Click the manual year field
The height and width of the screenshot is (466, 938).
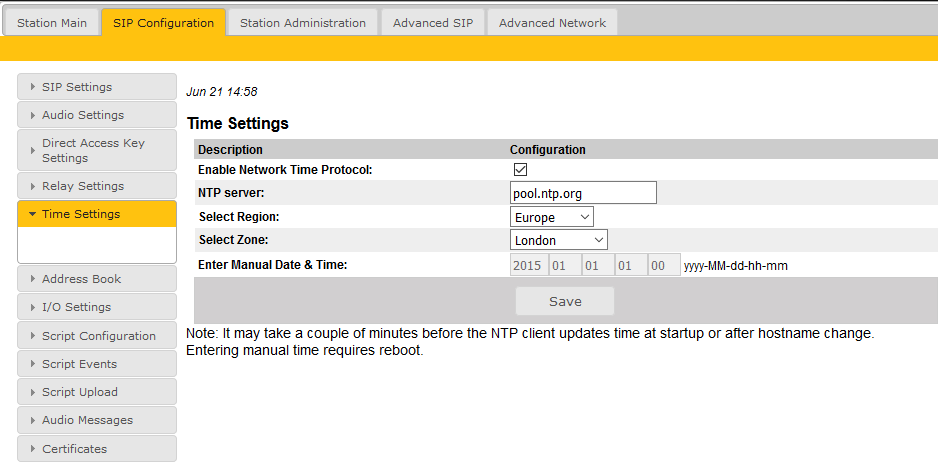(x=526, y=266)
